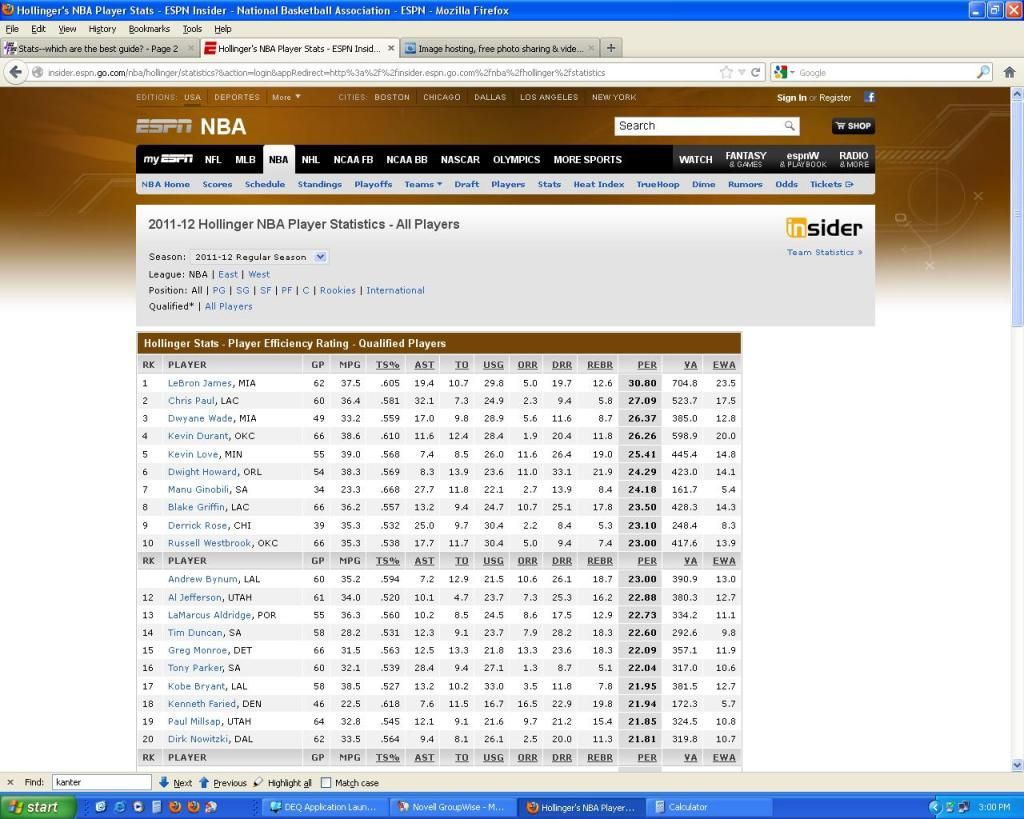Screen dimensions: 1024x819
Task: Toggle the Match case checkbox
Action: pyautogui.click(x=326, y=782)
